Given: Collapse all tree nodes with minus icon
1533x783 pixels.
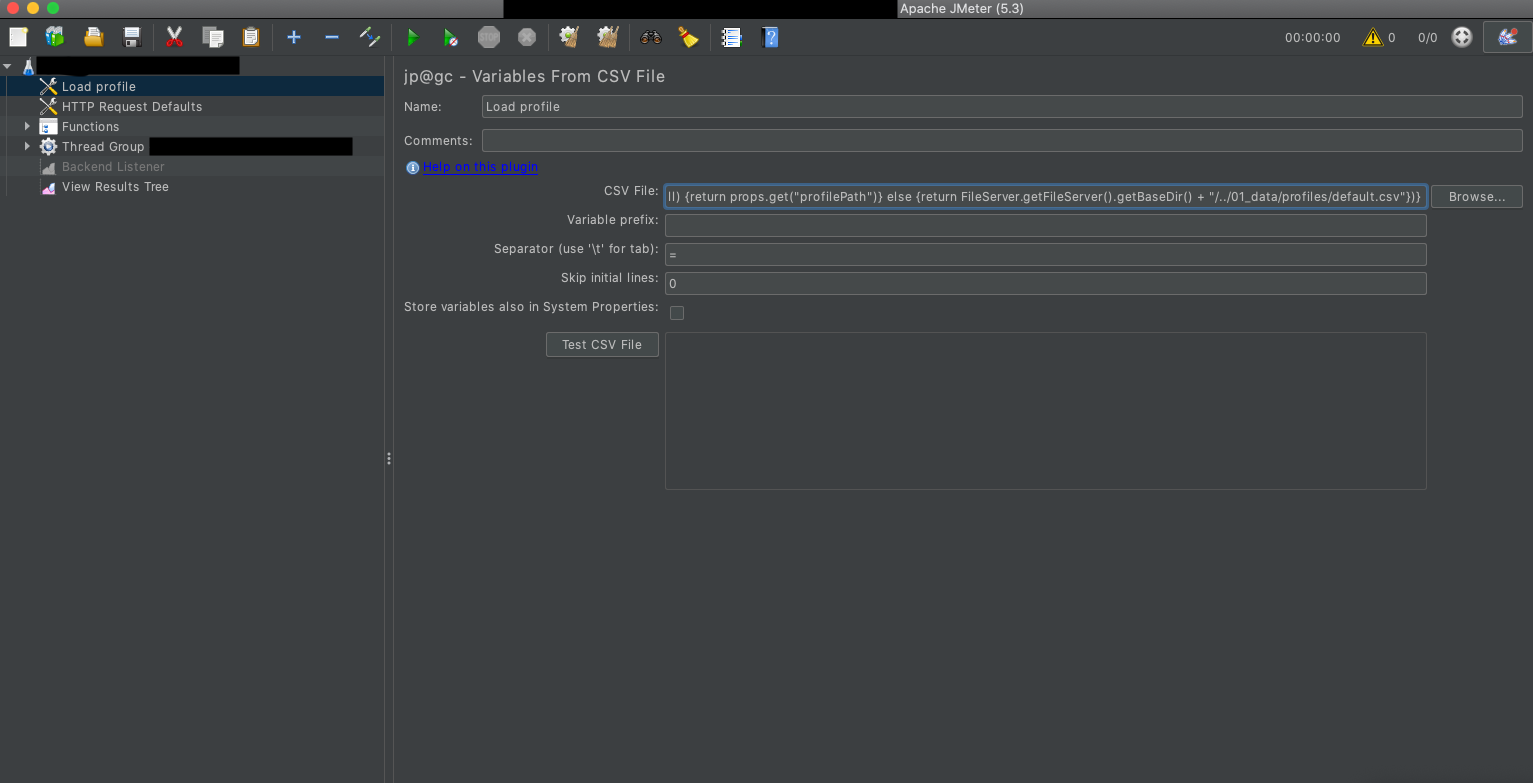Looking at the screenshot, I should tap(332, 37).
